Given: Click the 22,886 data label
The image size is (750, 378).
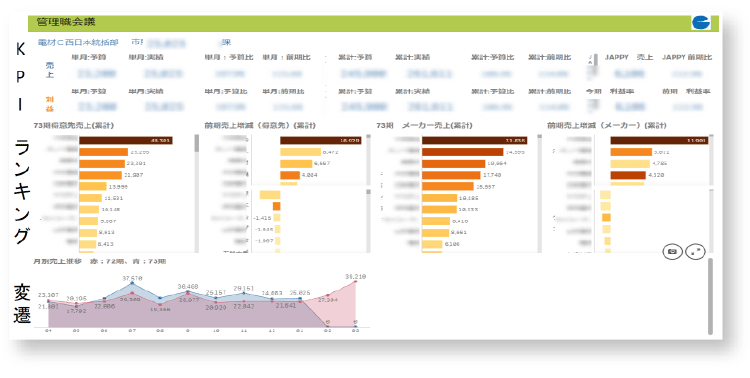Looking at the screenshot, I should [104, 306].
